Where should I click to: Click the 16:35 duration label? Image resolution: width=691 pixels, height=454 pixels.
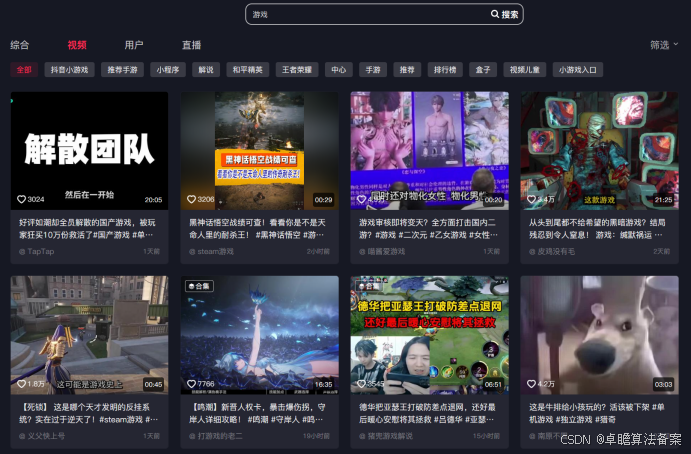pyautogui.click(x=323, y=384)
